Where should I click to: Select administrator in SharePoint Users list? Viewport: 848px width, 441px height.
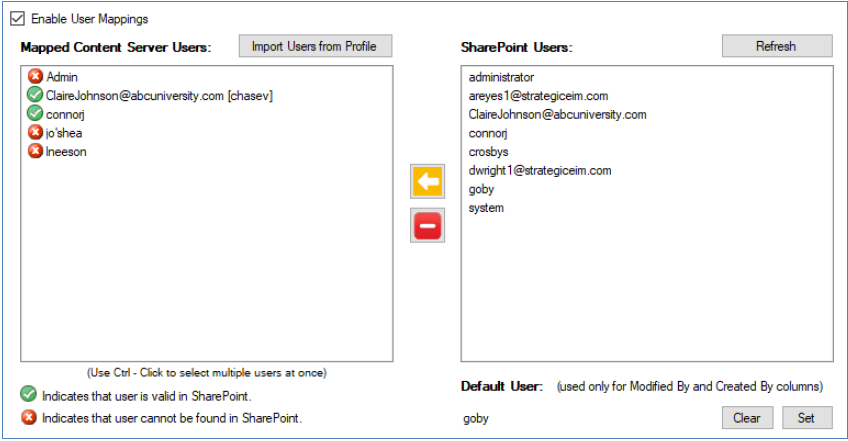(x=501, y=77)
